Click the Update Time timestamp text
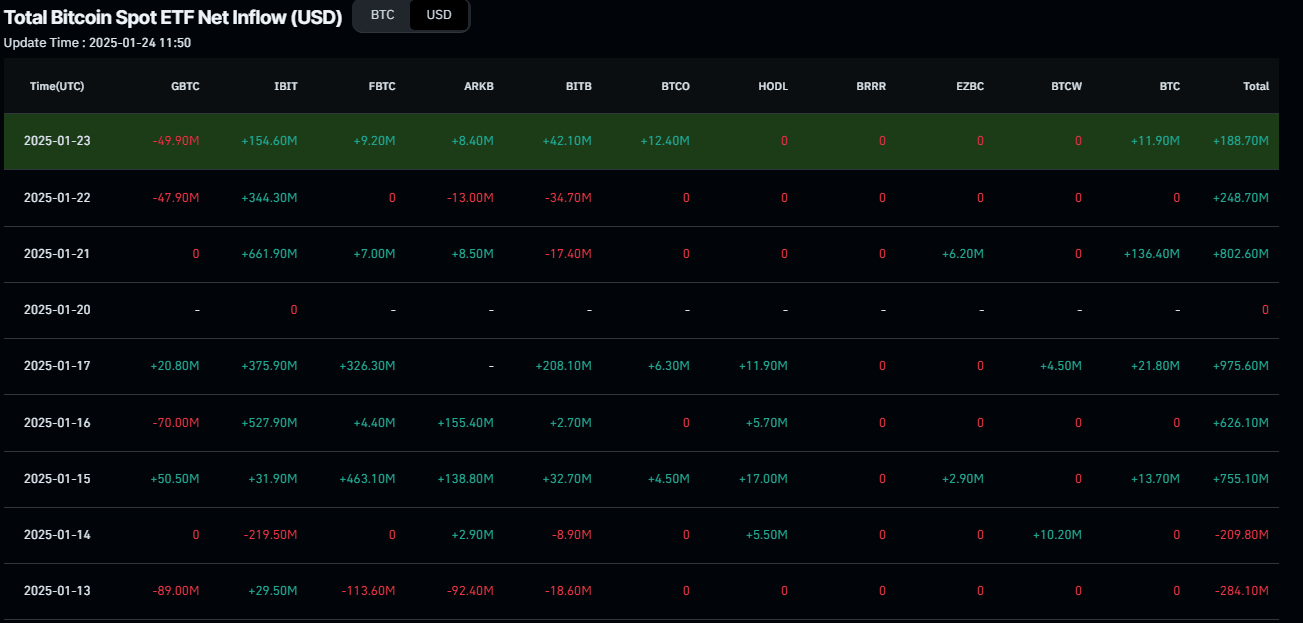Viewport: 1303px width, 623px height. click(x=97, y=42)
